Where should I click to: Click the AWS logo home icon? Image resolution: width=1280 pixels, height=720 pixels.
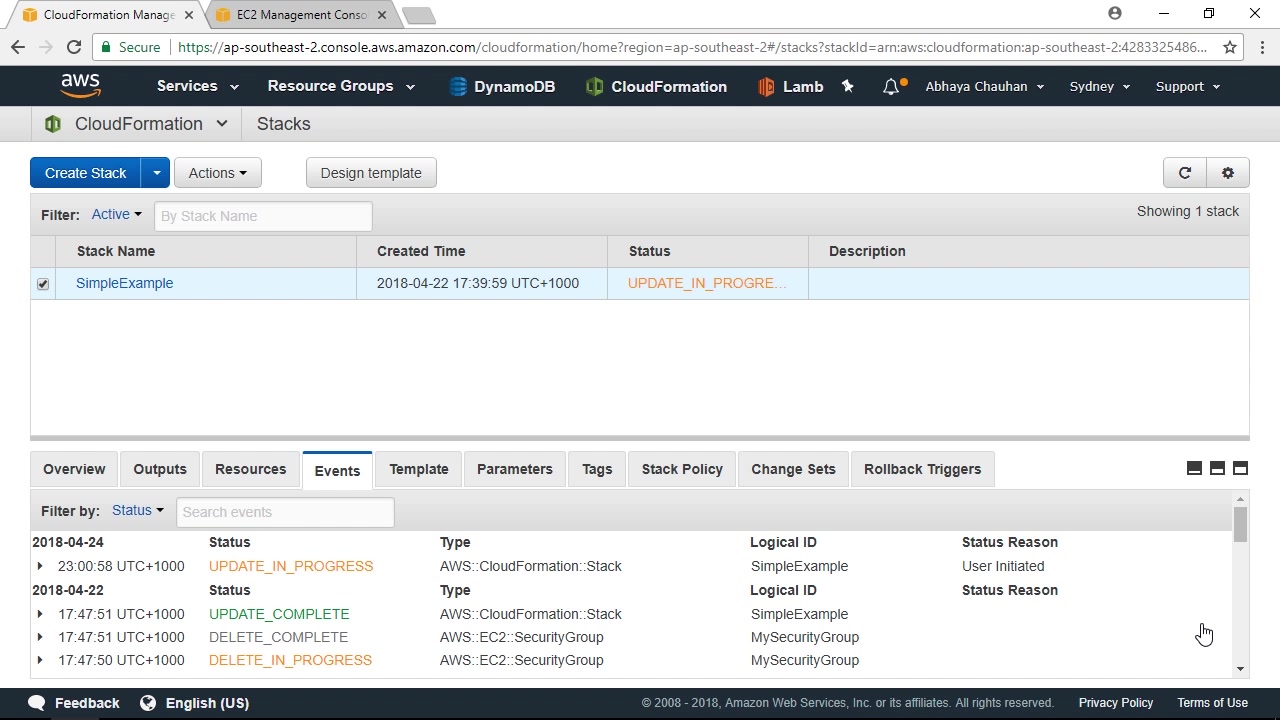(x=80, y=86)
